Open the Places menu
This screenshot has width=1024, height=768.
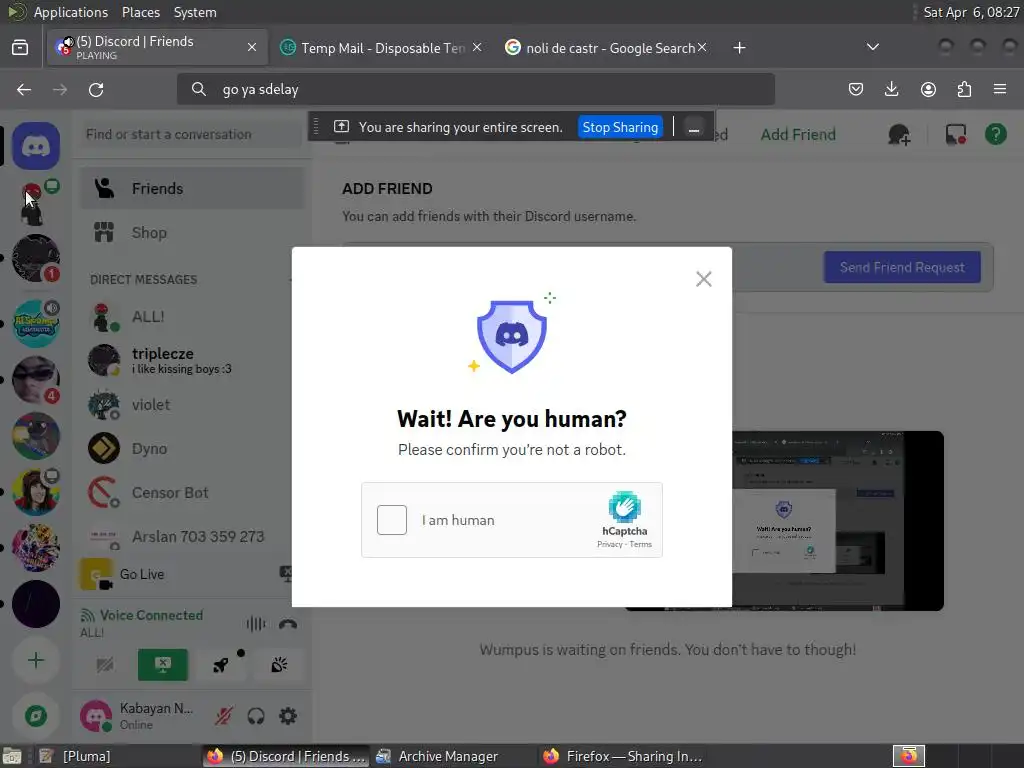[140, 12]
